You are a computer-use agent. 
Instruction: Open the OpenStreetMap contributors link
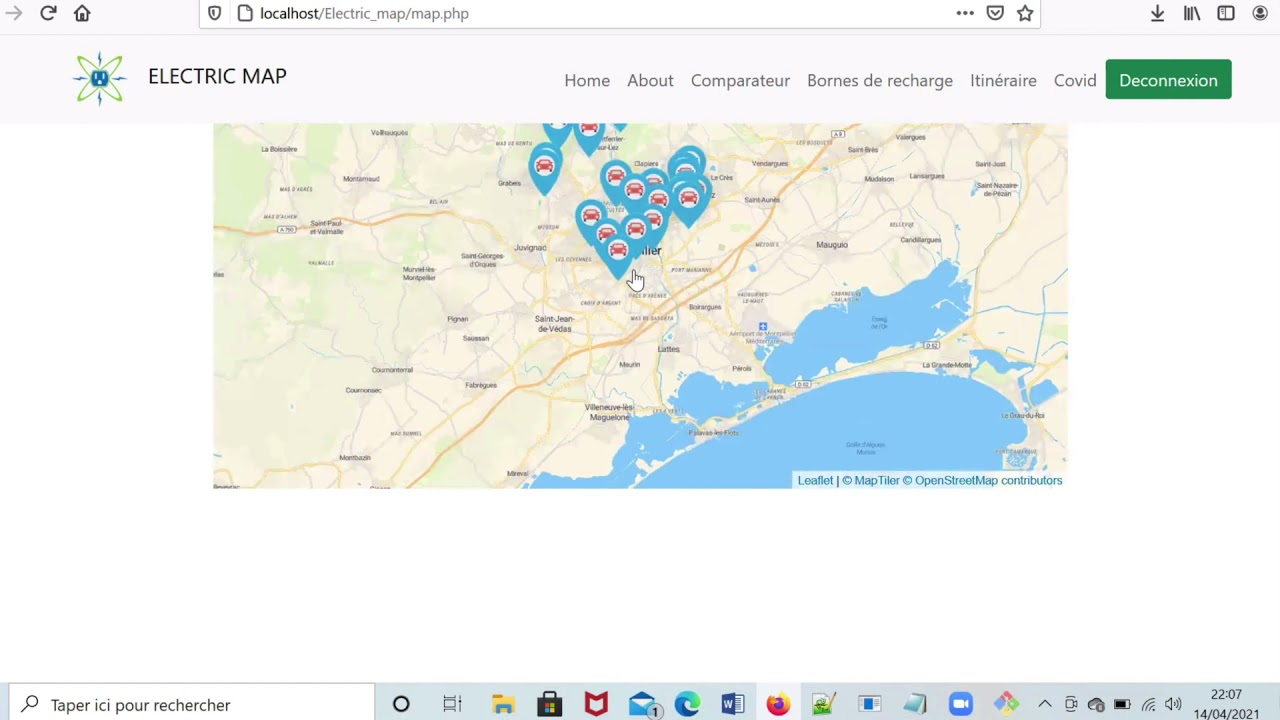[x=983, y=480]
